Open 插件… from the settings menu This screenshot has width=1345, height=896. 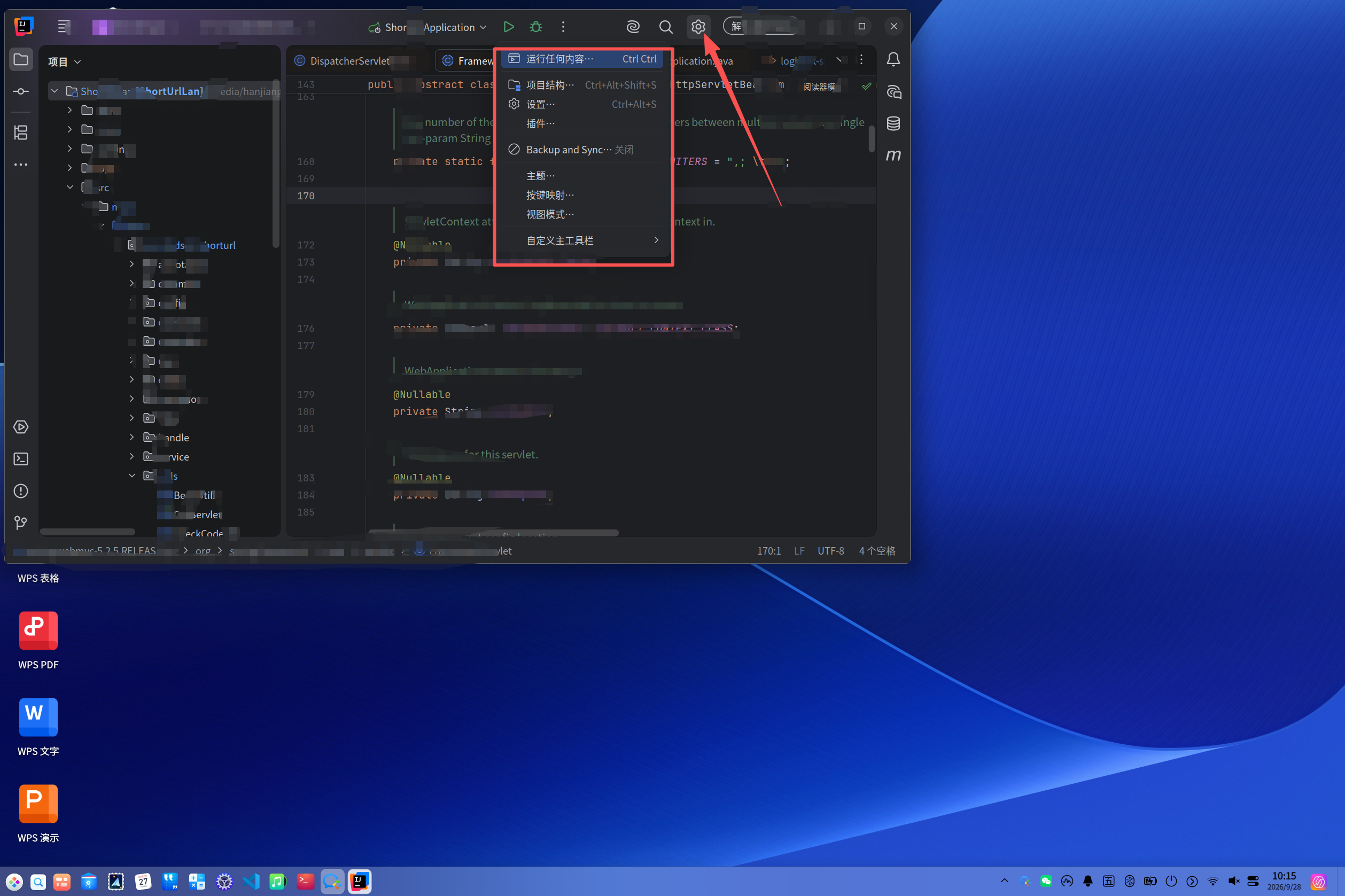582,123
